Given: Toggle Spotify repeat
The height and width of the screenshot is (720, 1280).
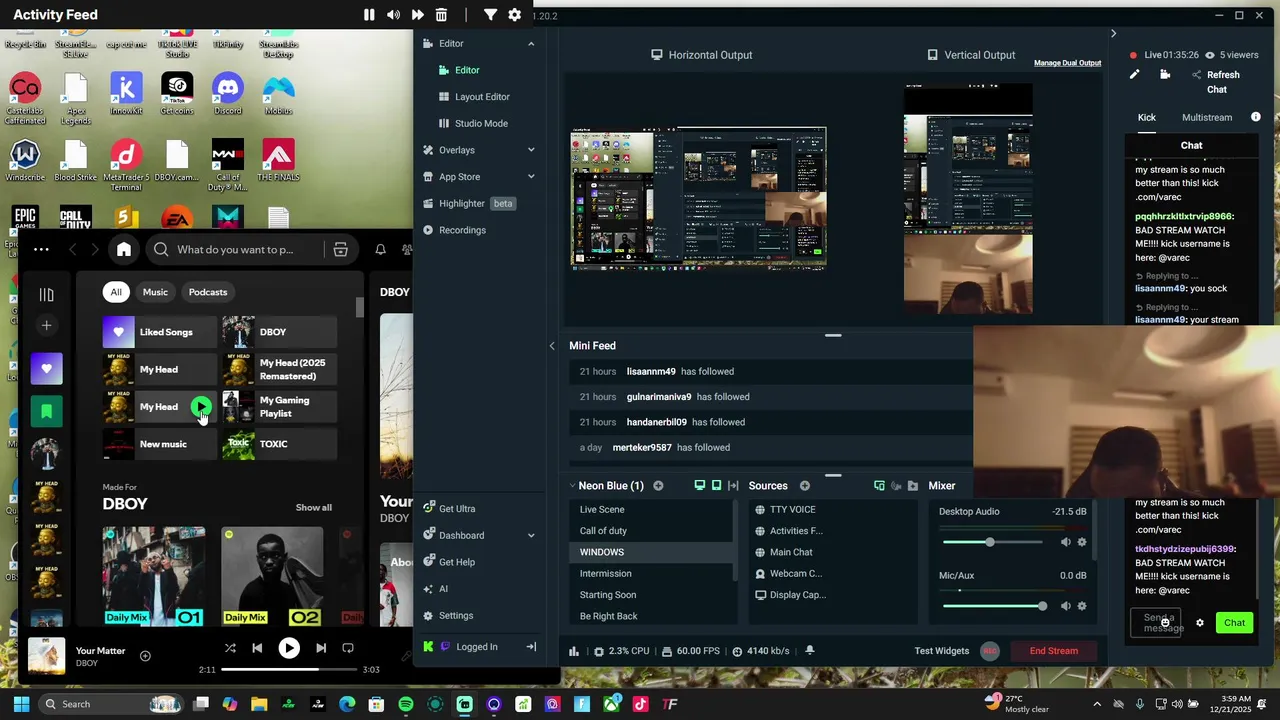Looking at the screenshot, I should click(348, 648).
